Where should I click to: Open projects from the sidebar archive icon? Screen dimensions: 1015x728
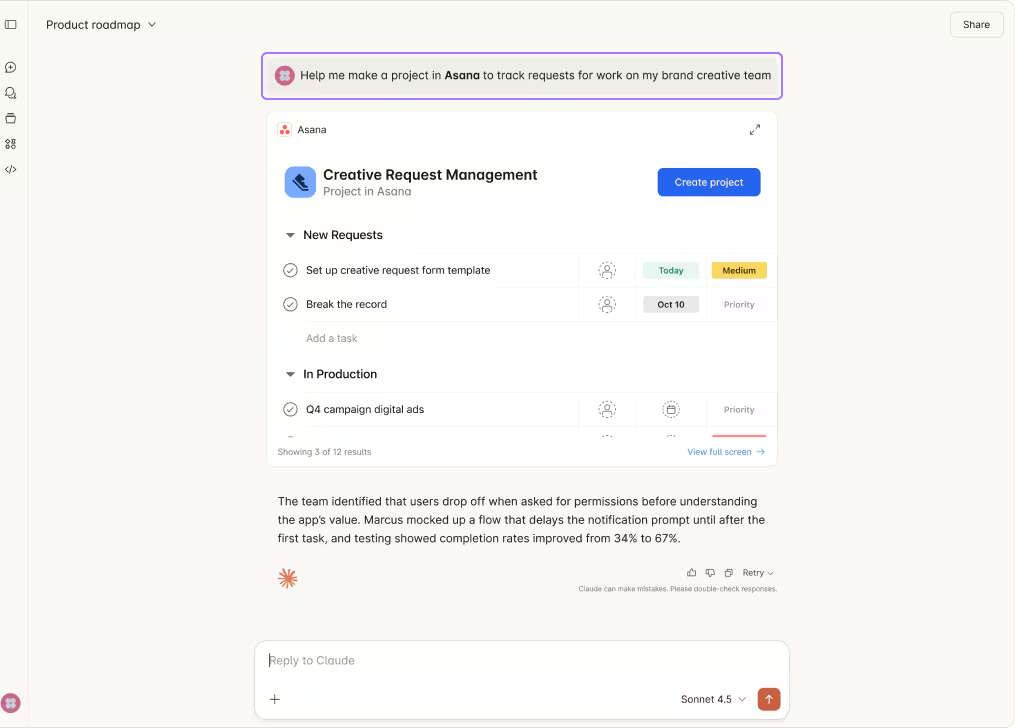coord(11,118)
